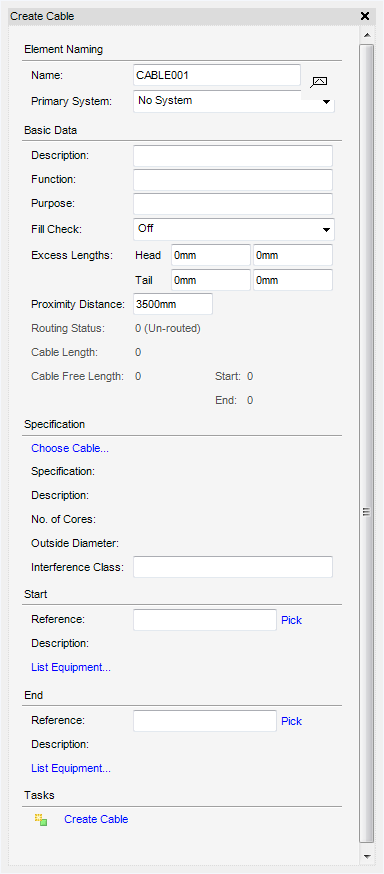Click the Interference Class field
Screen dimensions: 384x874
233,567
